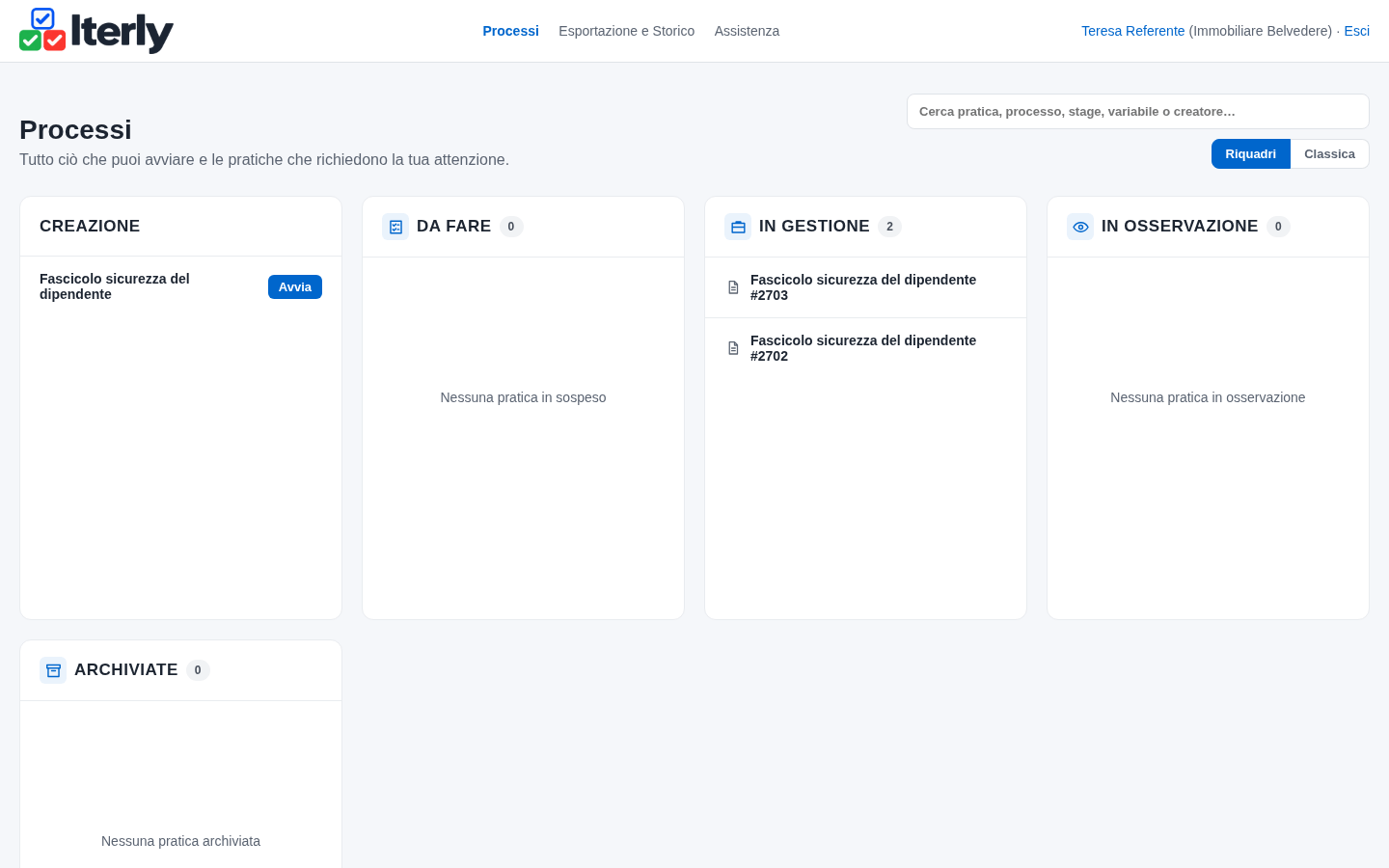This screenshot has width=1389, height=868.
Task: Open the Assistenza page
Action: (747, 31)
